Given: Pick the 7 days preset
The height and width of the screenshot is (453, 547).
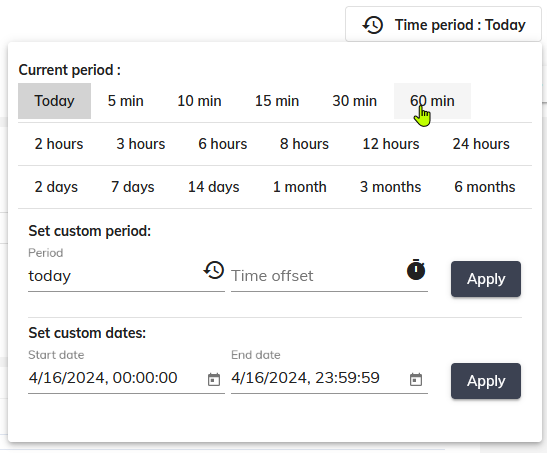Looking at the screenshot, I should 133,187.
